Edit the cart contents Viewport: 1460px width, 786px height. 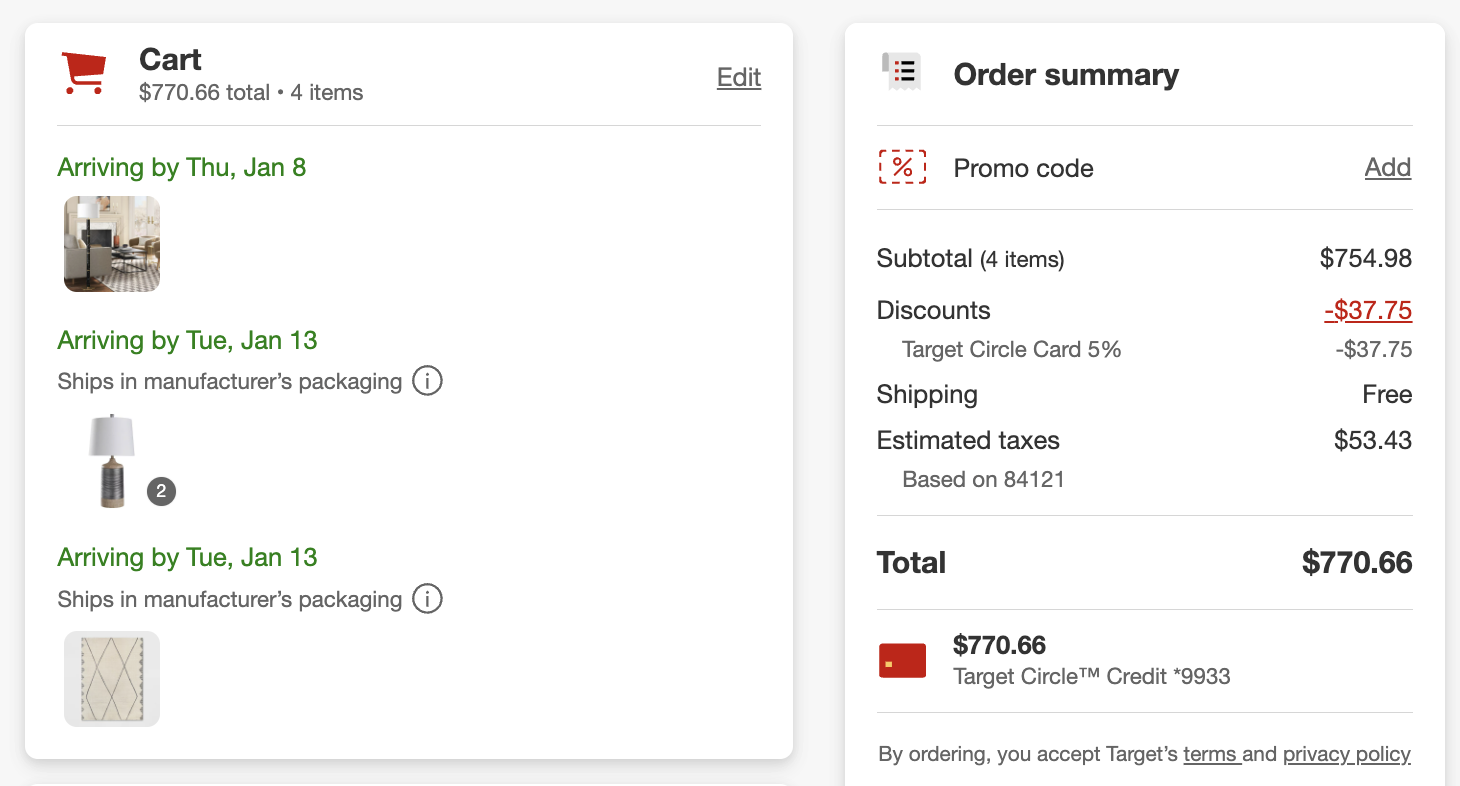coord(739,77)
